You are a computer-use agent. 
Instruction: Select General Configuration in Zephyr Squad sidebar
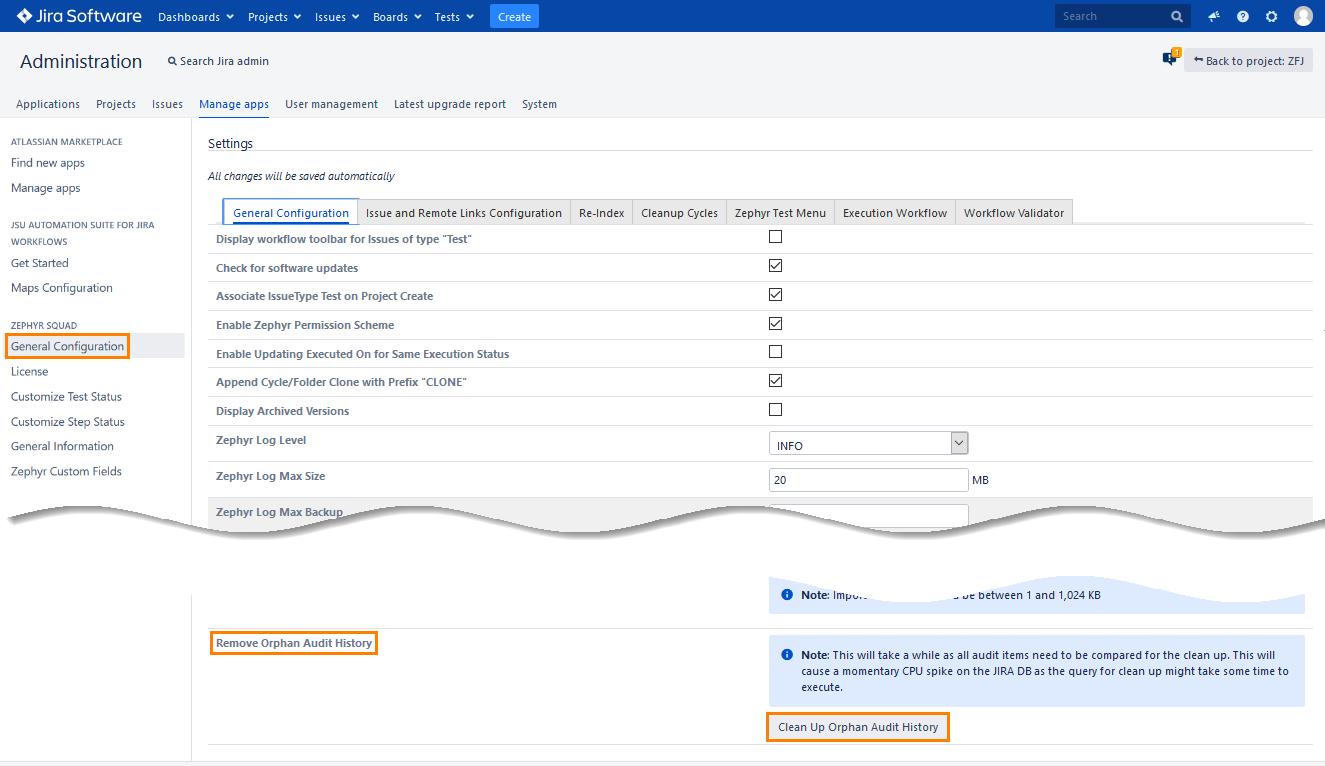pyautogui.click(x=68, y=346)
